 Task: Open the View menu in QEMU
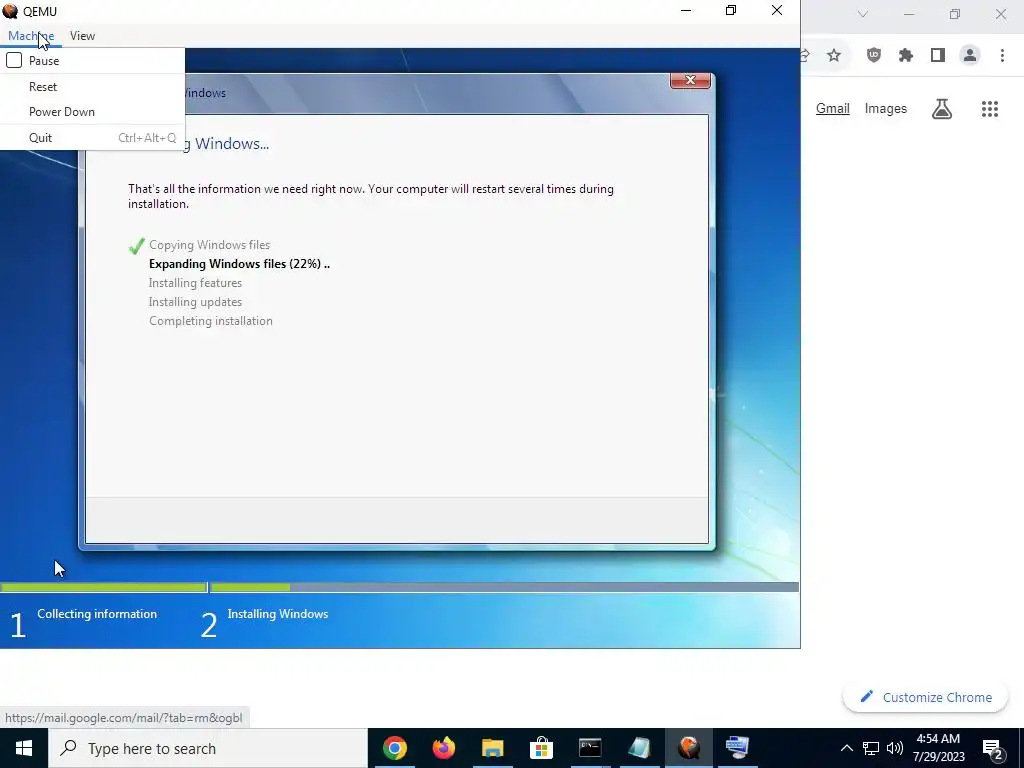tap(82, 36)
